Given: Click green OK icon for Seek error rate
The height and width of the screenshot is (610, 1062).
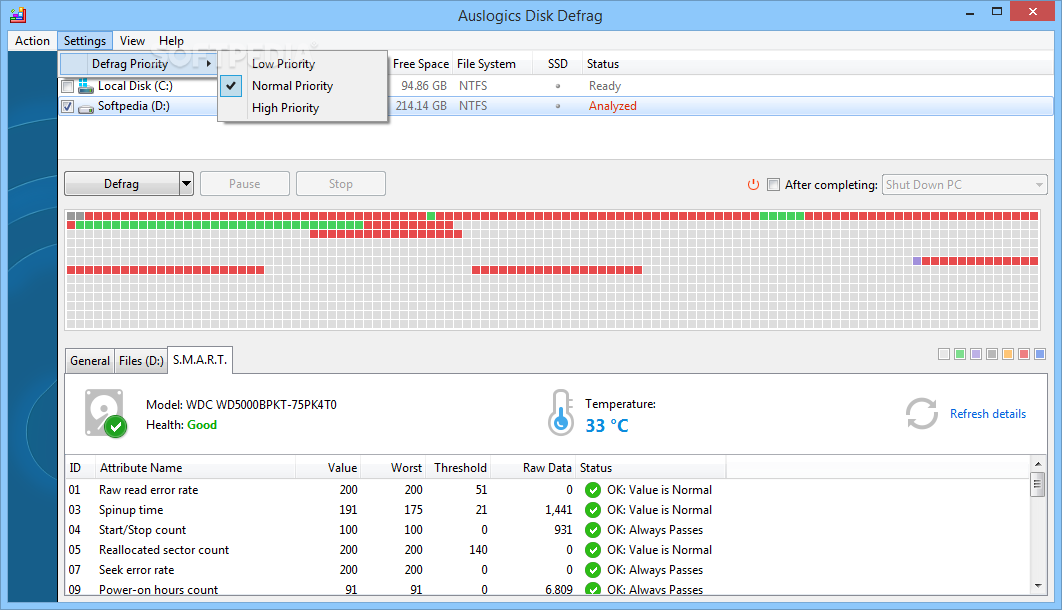Looking at the screenshot, I should [593, 570].
